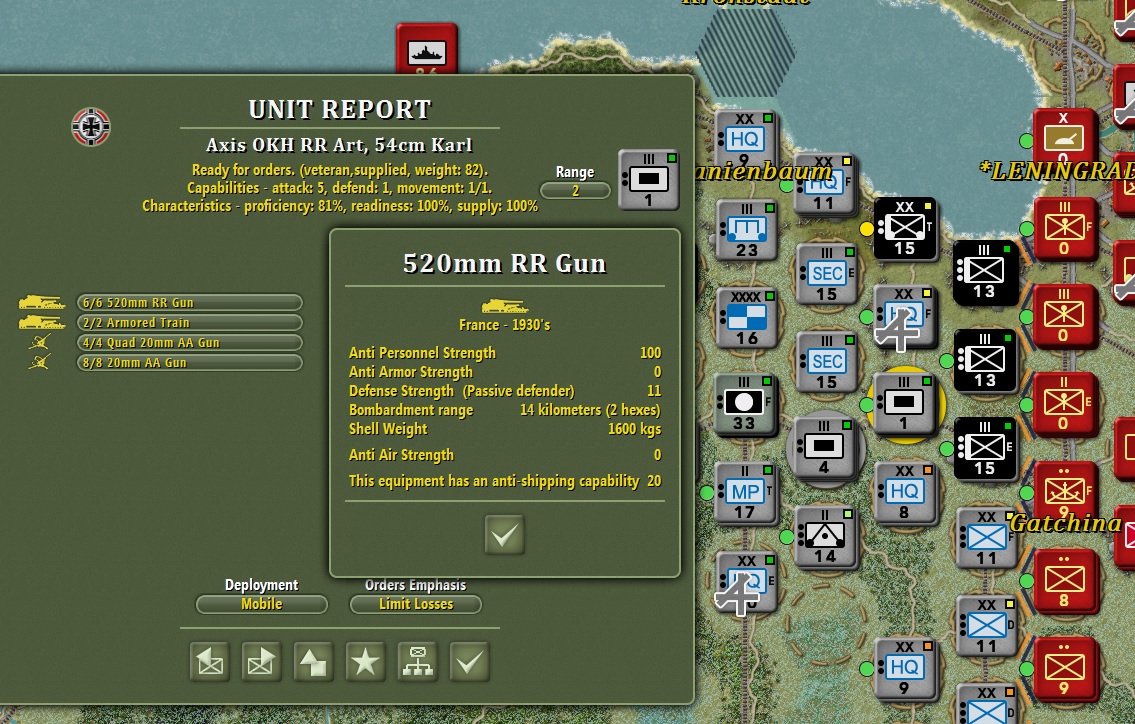Image resolution: width=1135 pixels, height=724 pixels.
Task: Select the 8/8 20mm AA Gun row
Action: point(190,363)
